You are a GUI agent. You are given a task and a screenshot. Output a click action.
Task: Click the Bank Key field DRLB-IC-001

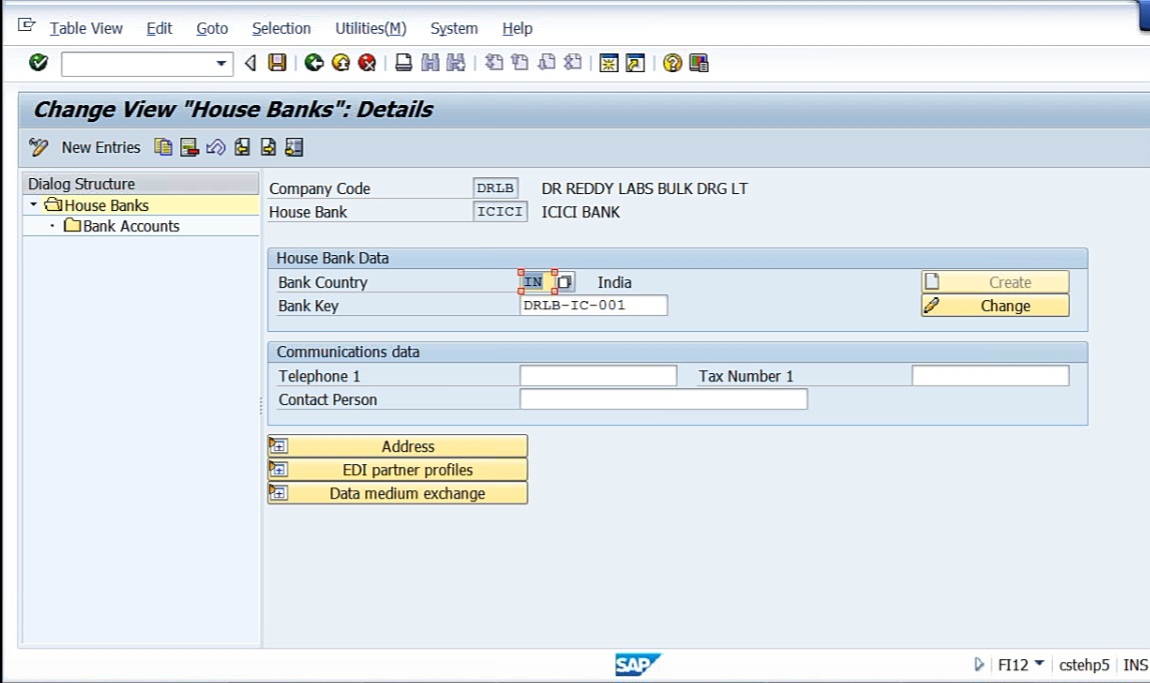[x=593, y=305]
